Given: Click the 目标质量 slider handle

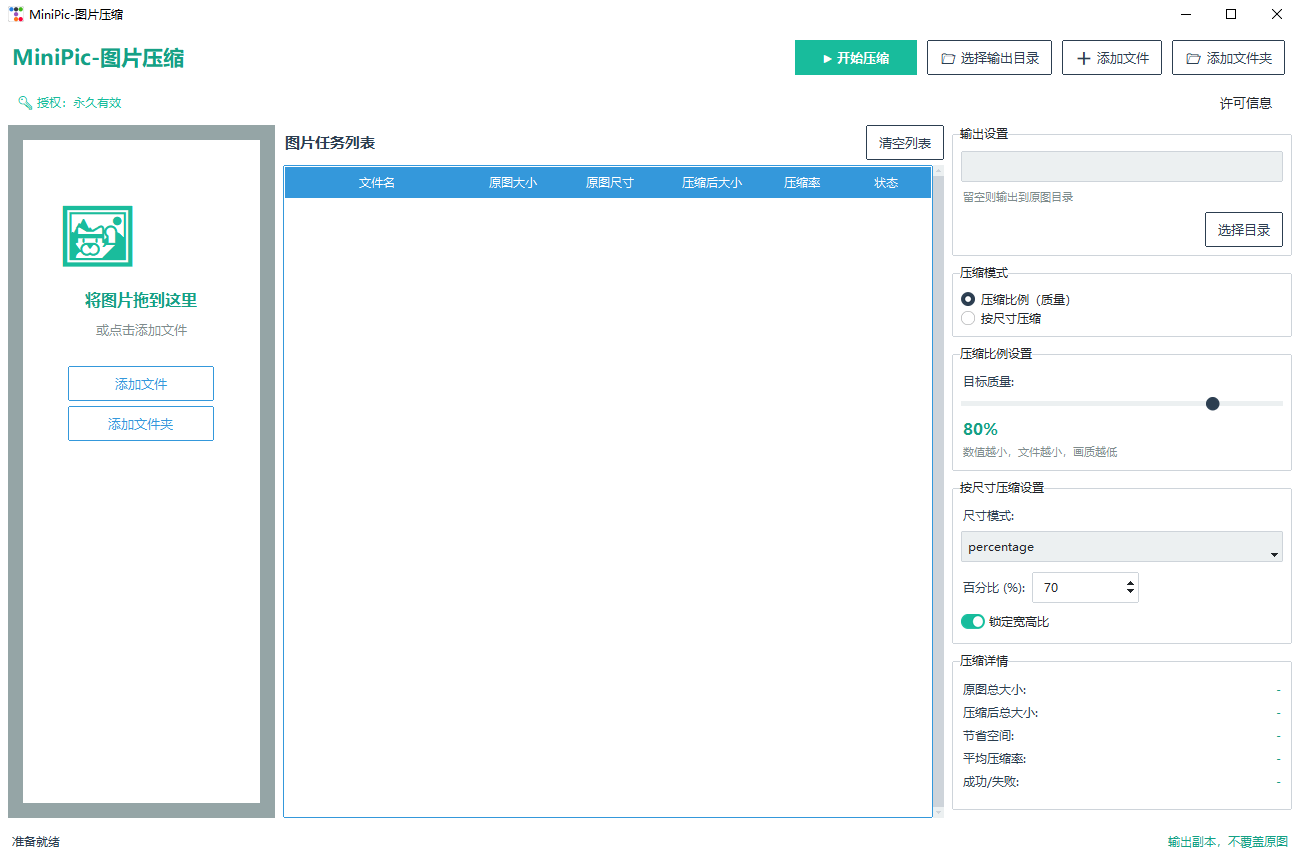Looking at the screenshot, I should 1213,403.
